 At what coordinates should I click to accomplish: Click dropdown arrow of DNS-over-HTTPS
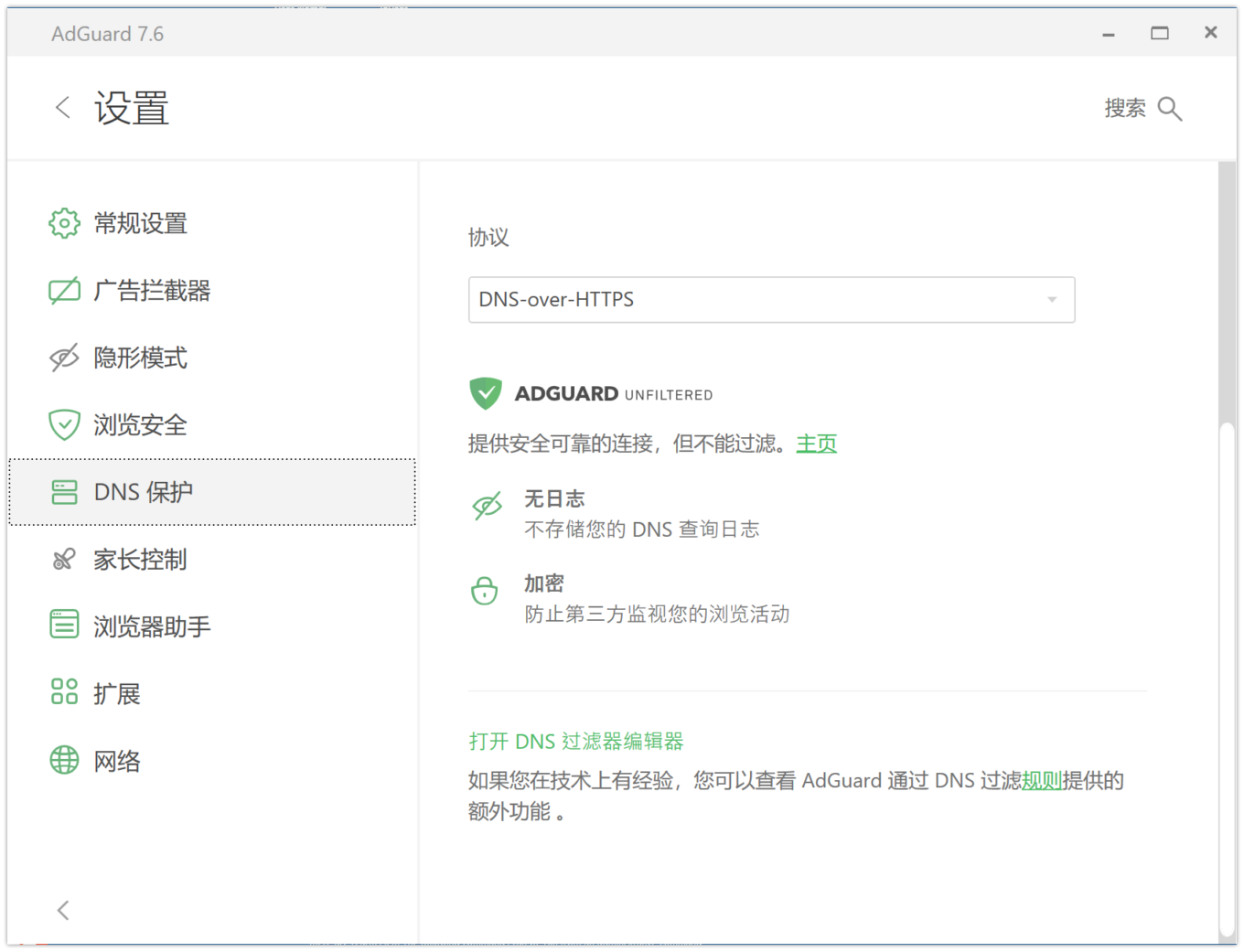pyautogui.click(x=1052, y=300)
